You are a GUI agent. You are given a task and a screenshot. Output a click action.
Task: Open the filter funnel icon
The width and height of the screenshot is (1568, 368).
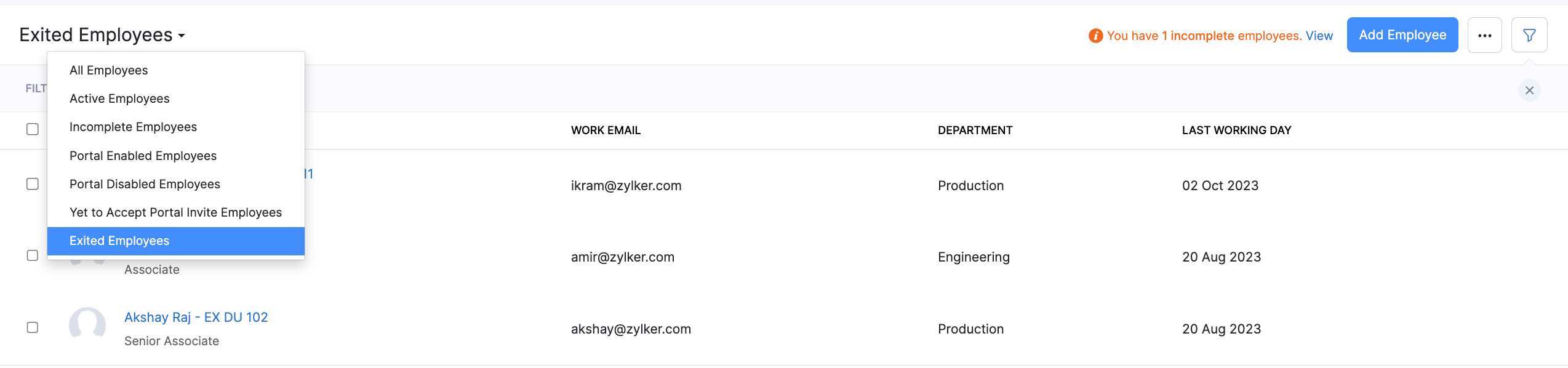(x=1529, y=35)
